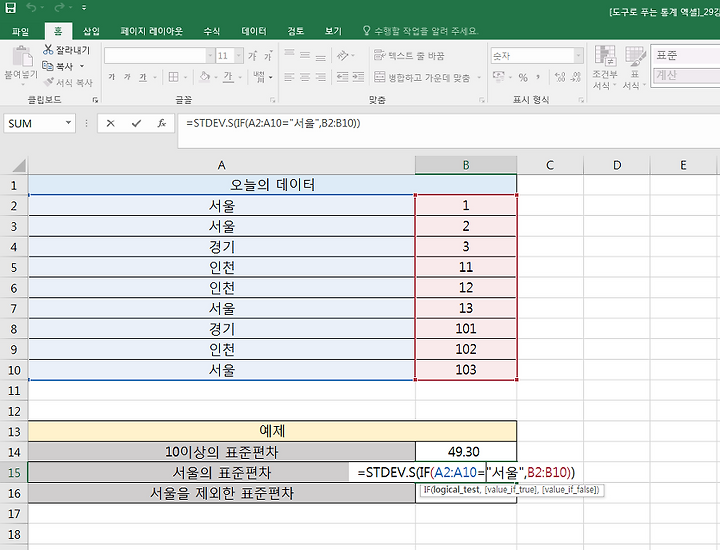Screen dimensions: 720x550
Task: Toggle underline formatting
Action: tap(143, 77)
